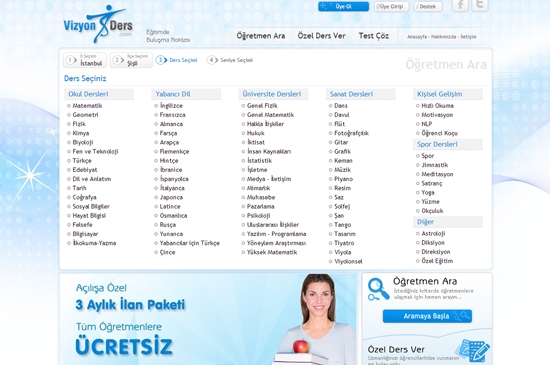Go back to step 2 Şişli

(x=131, y=60)
